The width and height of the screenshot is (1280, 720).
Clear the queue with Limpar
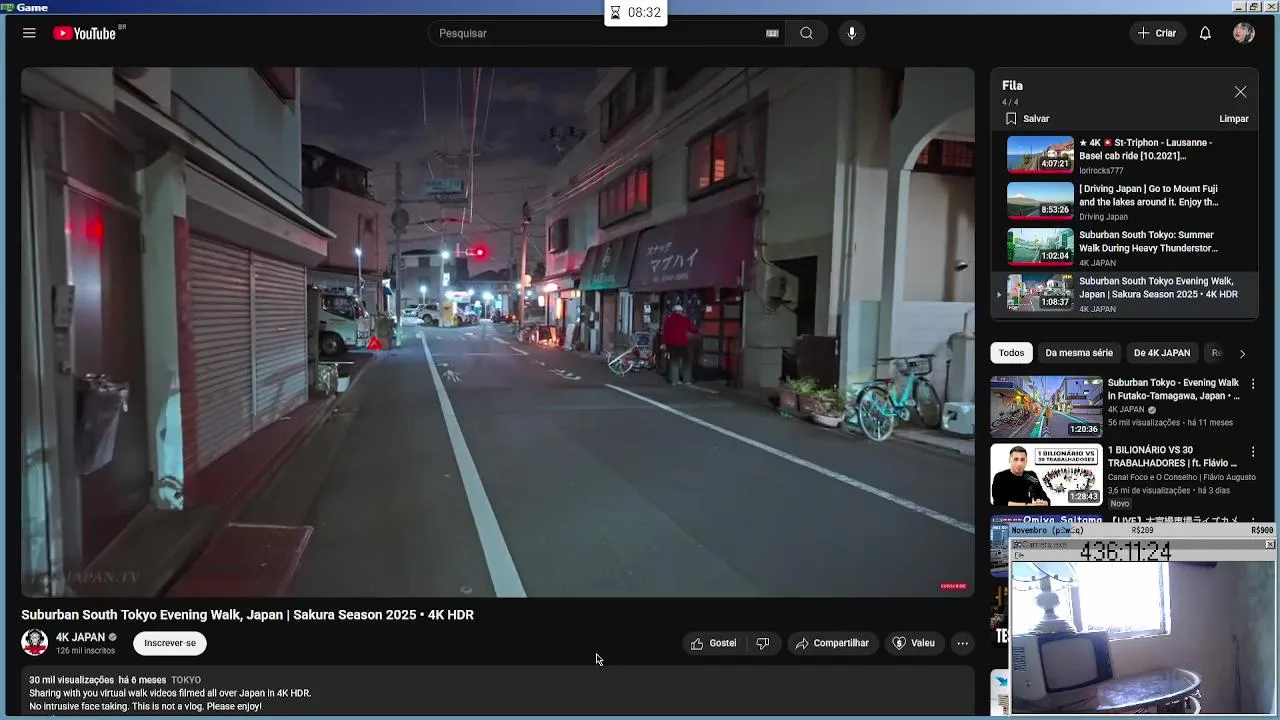(1234, 118)
